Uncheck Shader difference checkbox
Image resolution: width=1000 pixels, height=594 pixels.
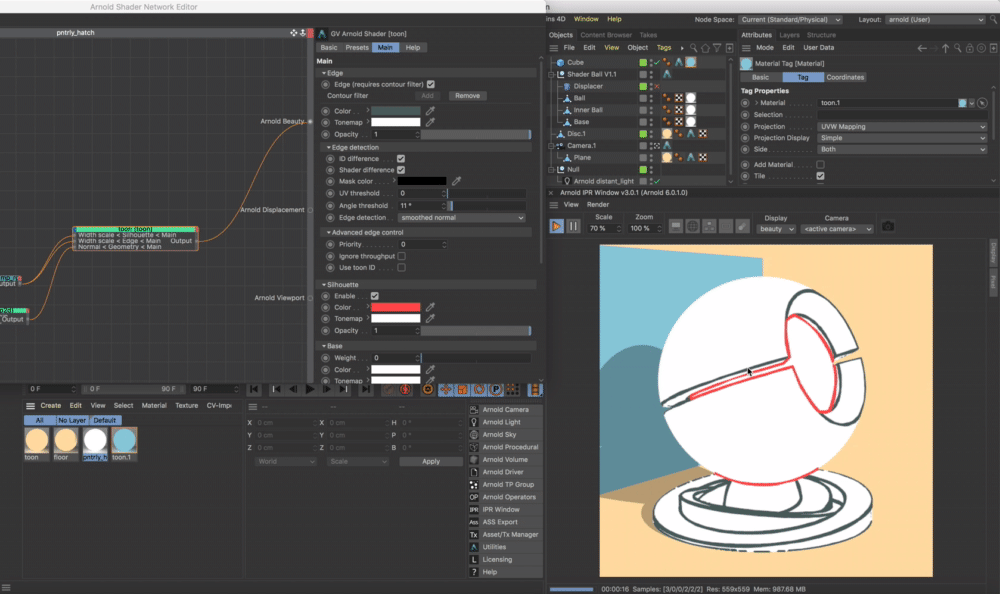(401, 170)
